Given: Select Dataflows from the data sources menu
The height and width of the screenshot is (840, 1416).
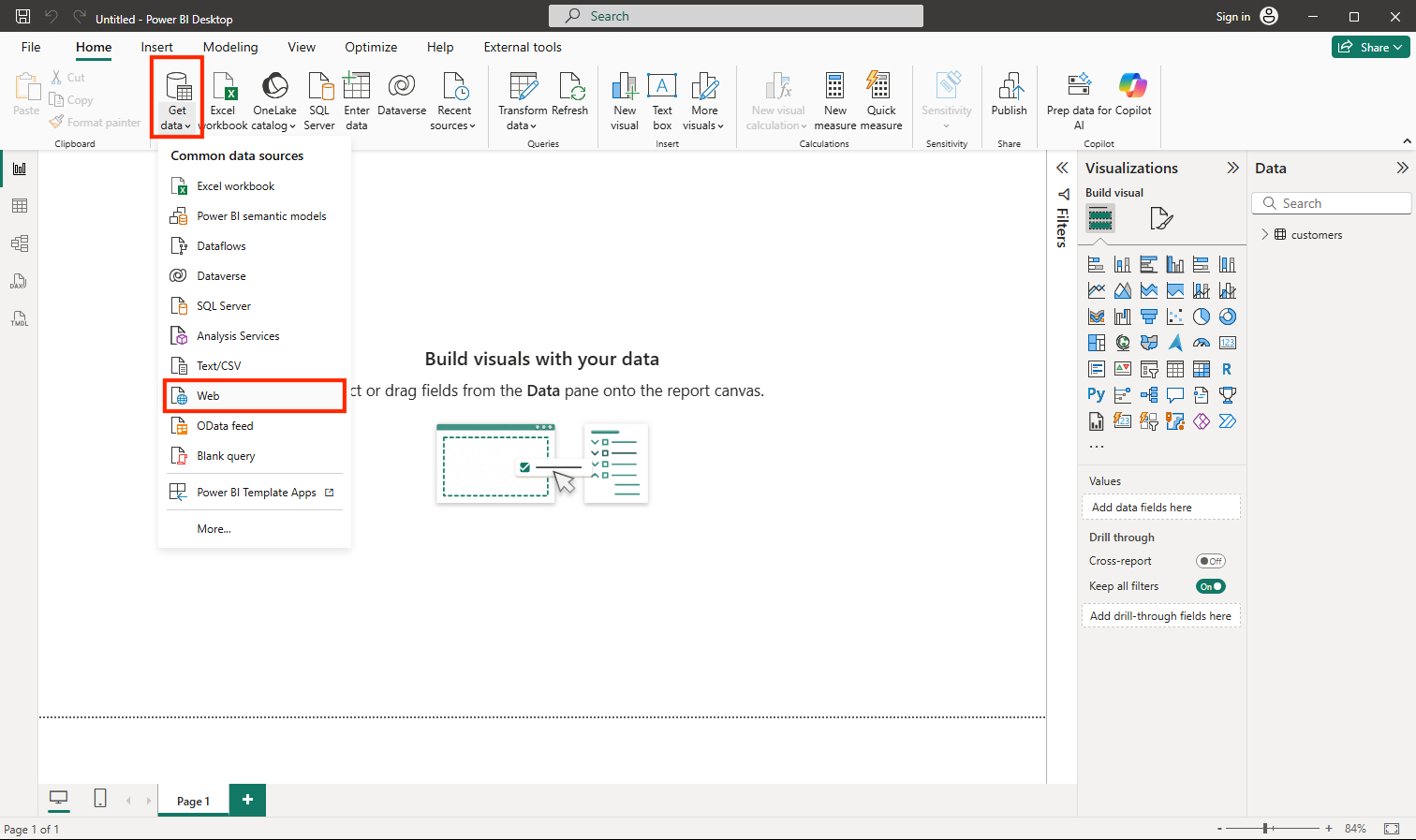Looking at the screenshot, I should pos(255,246).
